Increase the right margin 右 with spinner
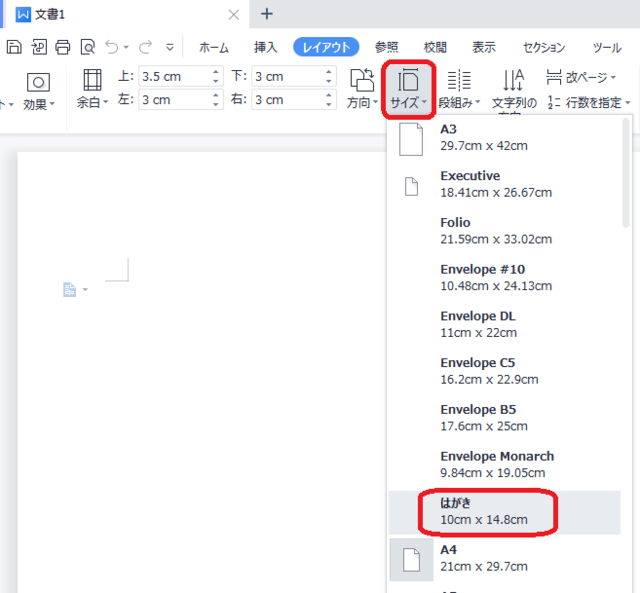The width and height of the screenshot is (640, 593). 331,95
